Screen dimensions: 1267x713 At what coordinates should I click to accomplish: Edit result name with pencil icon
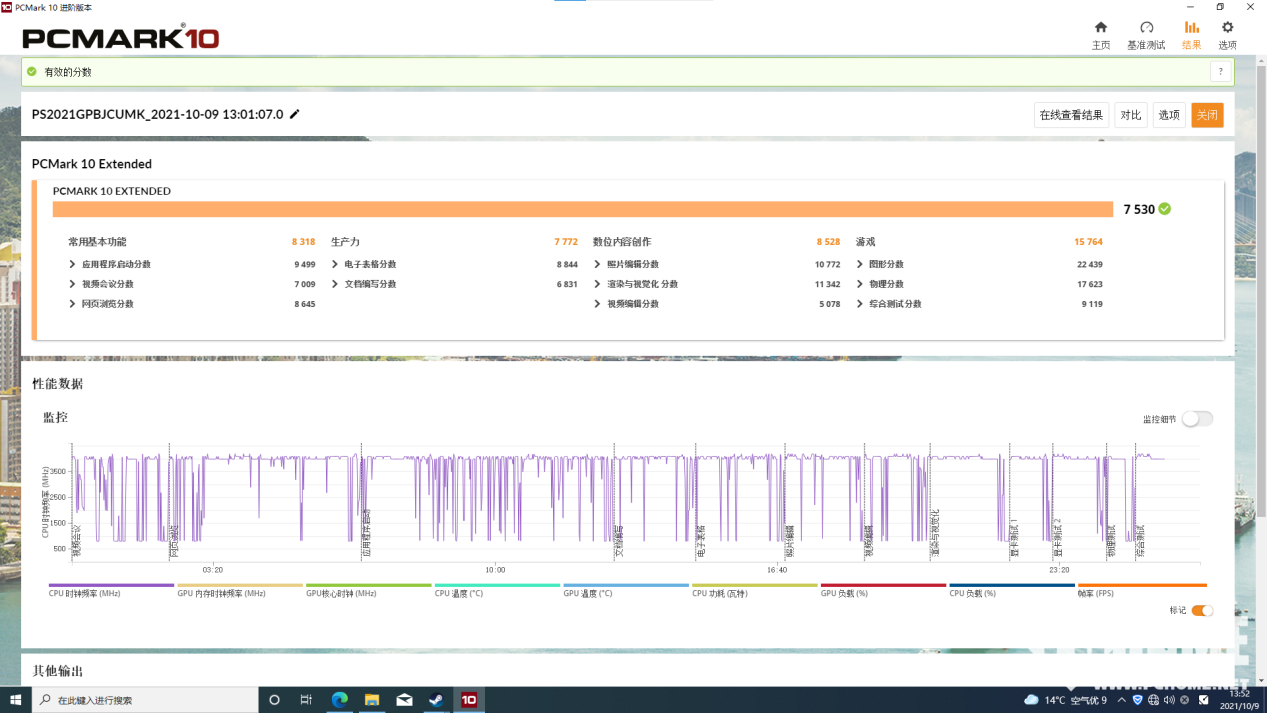pos(294,114)
